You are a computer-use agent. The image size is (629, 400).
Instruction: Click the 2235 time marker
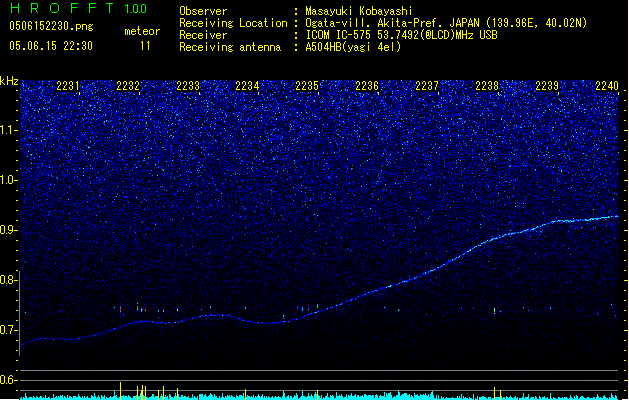307,85
